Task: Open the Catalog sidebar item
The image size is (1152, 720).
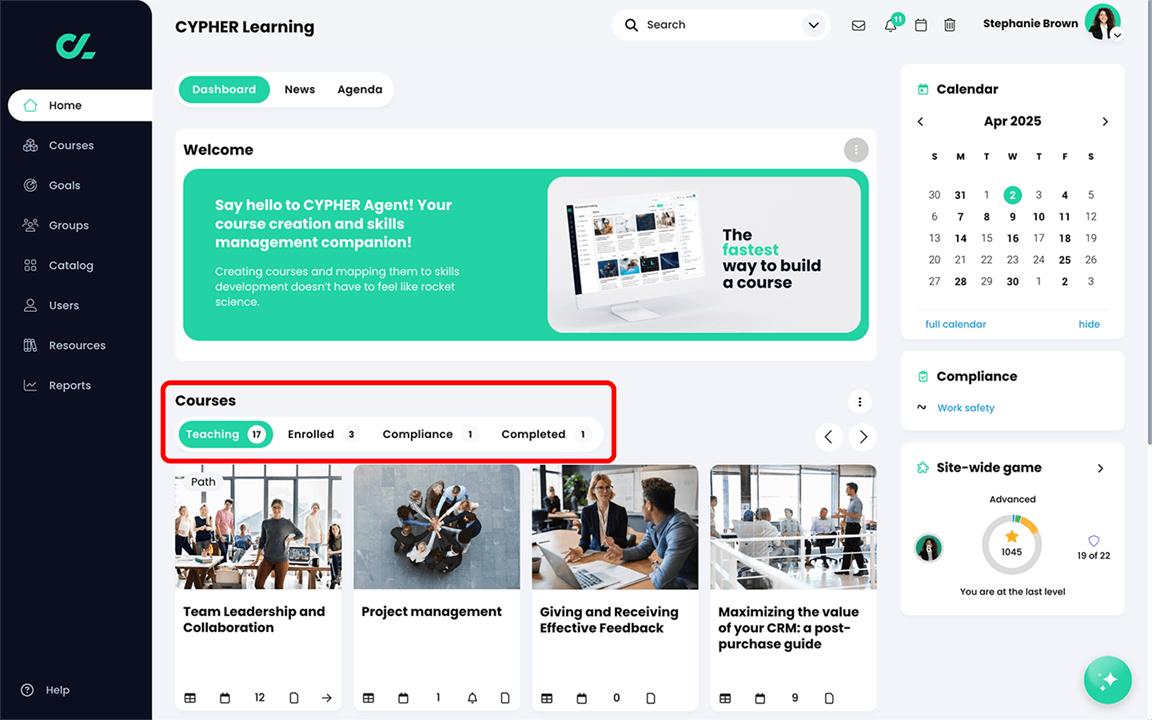Action: pos(71,265)
